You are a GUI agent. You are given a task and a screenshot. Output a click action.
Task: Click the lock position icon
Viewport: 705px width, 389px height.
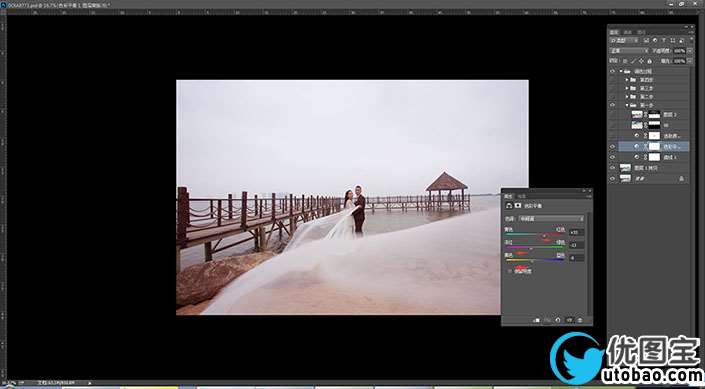[x=641, y=61]
